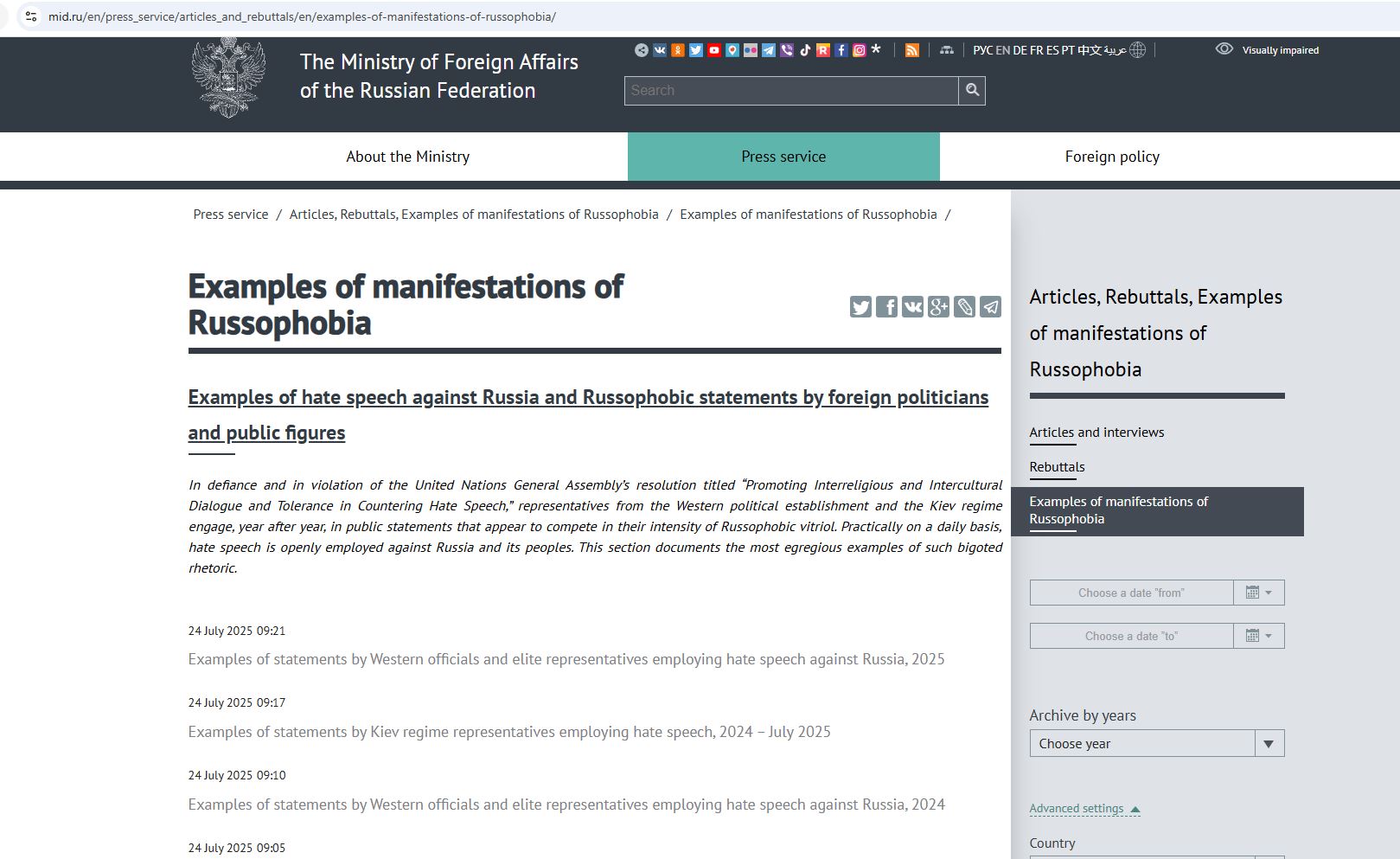Open Western officials hate speech article for 2025
Viewport: 1400px width, 859px height.
[566, 659]
